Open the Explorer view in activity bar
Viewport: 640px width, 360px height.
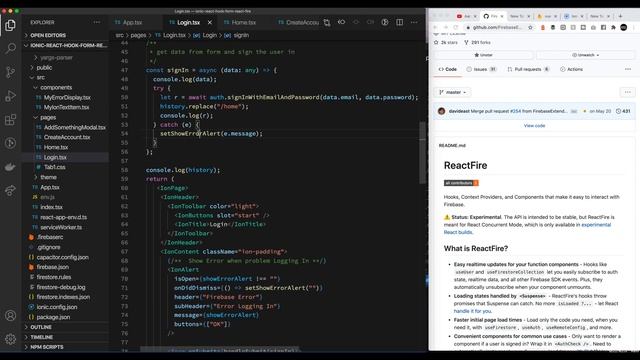click(10, 25)
